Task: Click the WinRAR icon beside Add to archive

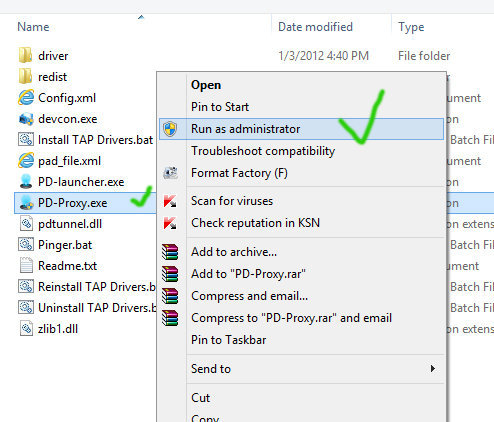Action: (170, 252)
